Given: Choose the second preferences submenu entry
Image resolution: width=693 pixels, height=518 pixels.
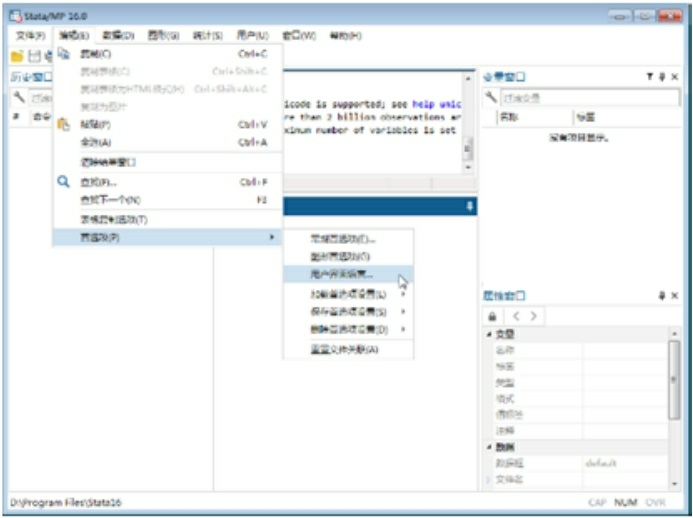Looking at the screenshot, I should coord(348,256).
